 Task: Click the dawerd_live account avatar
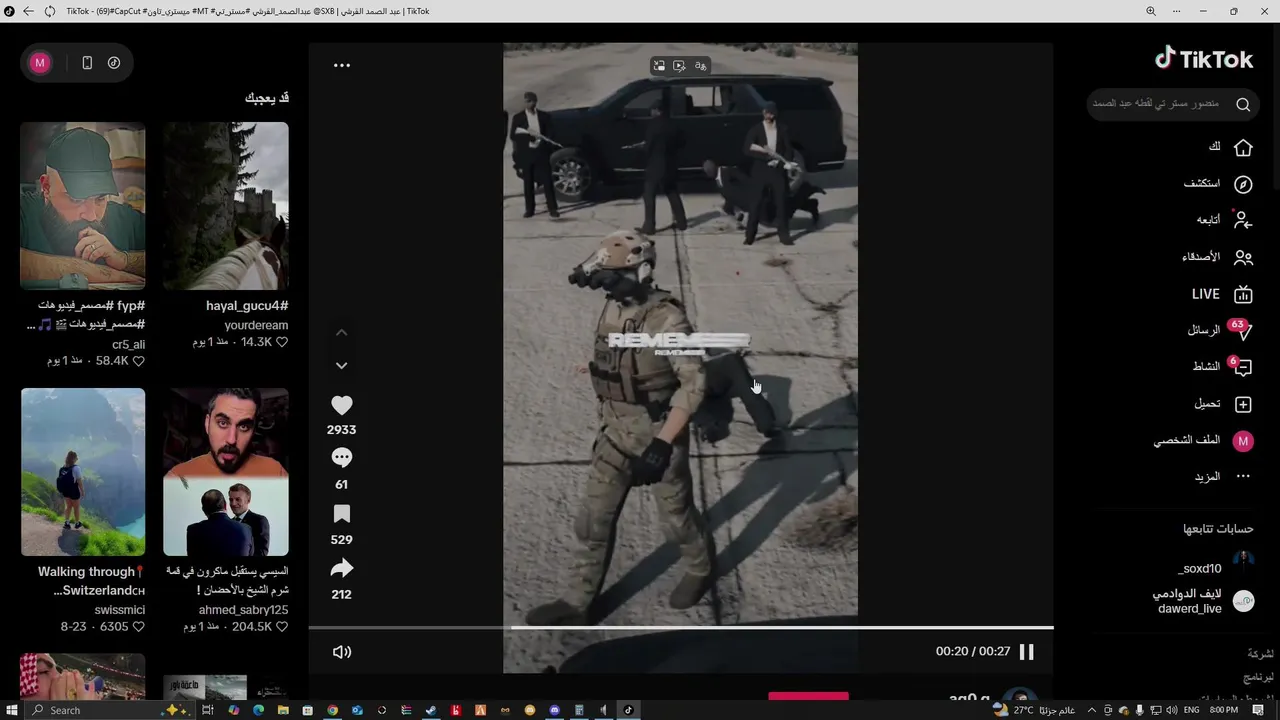click(1243, 601)
